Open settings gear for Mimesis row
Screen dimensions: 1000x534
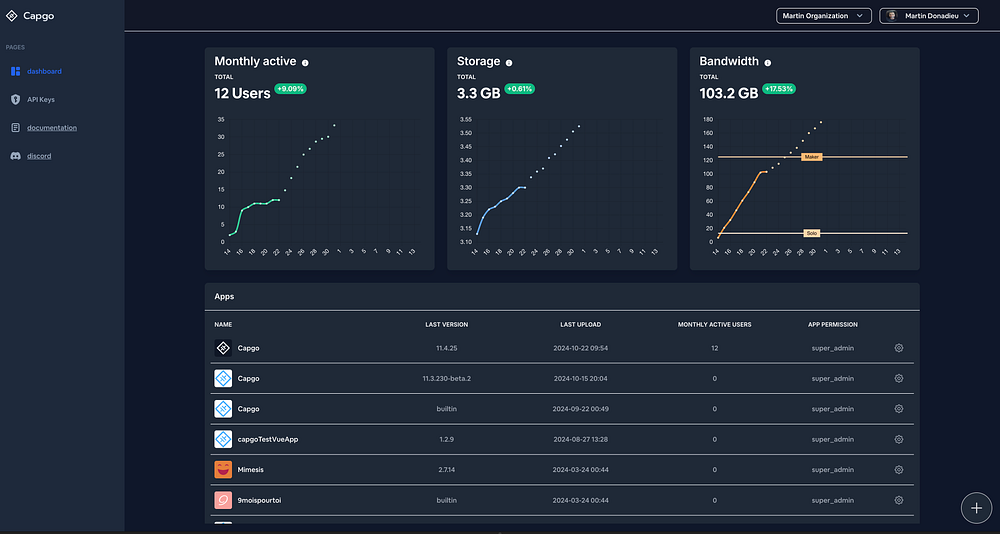click(x=899, y=470)
